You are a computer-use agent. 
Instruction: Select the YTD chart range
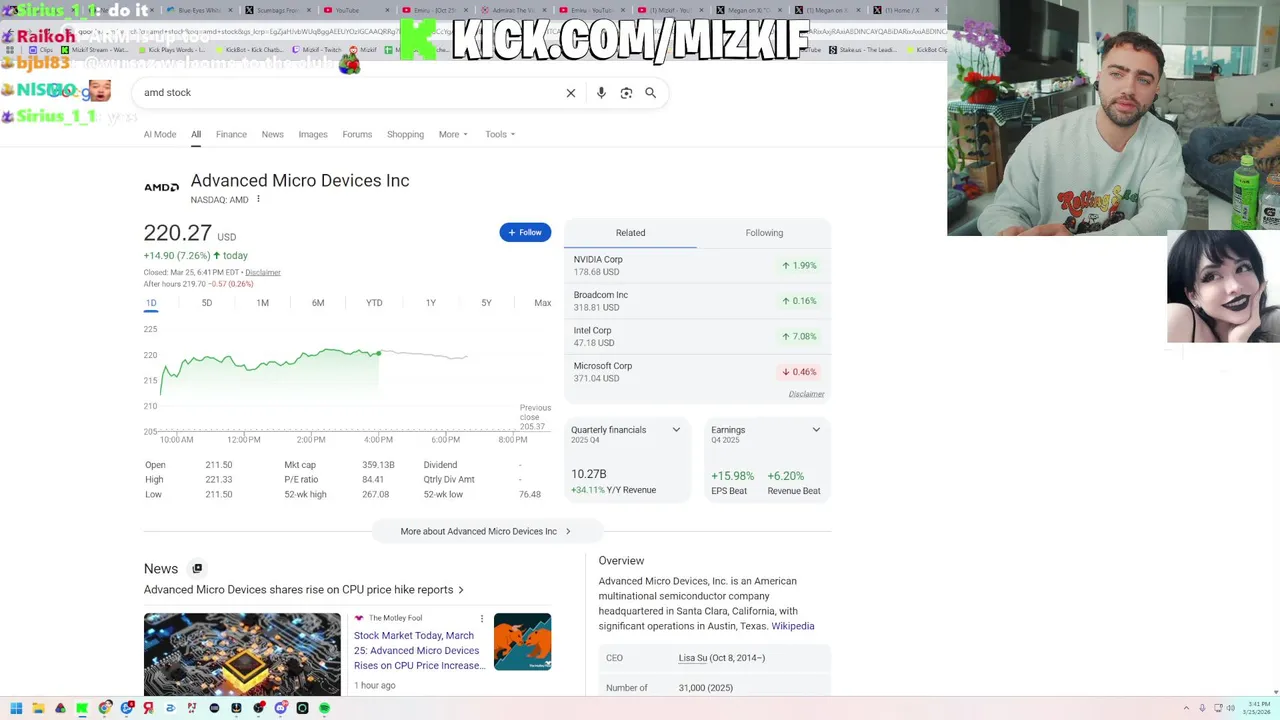pos(374,303)
